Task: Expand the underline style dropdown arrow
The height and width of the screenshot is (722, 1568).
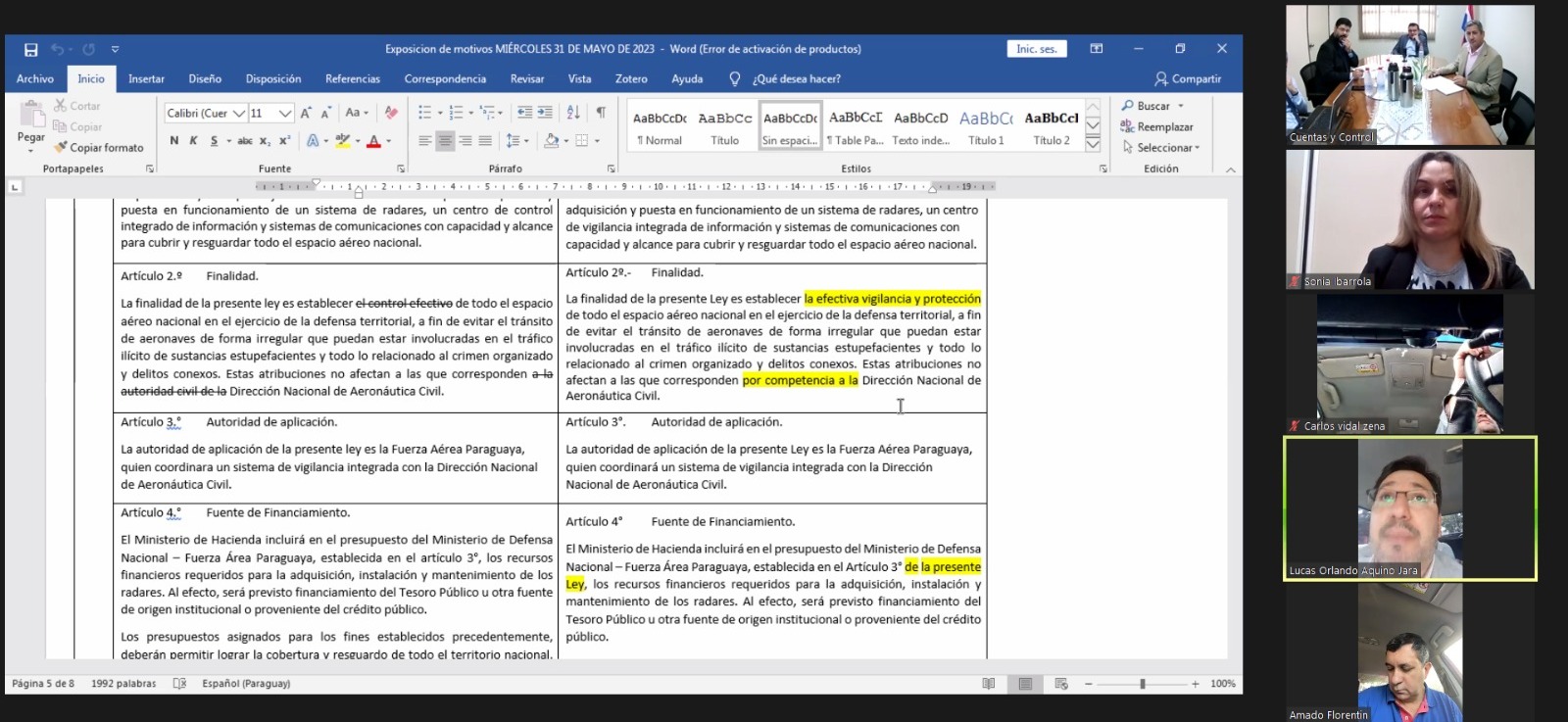Action: tap(228, 141)
